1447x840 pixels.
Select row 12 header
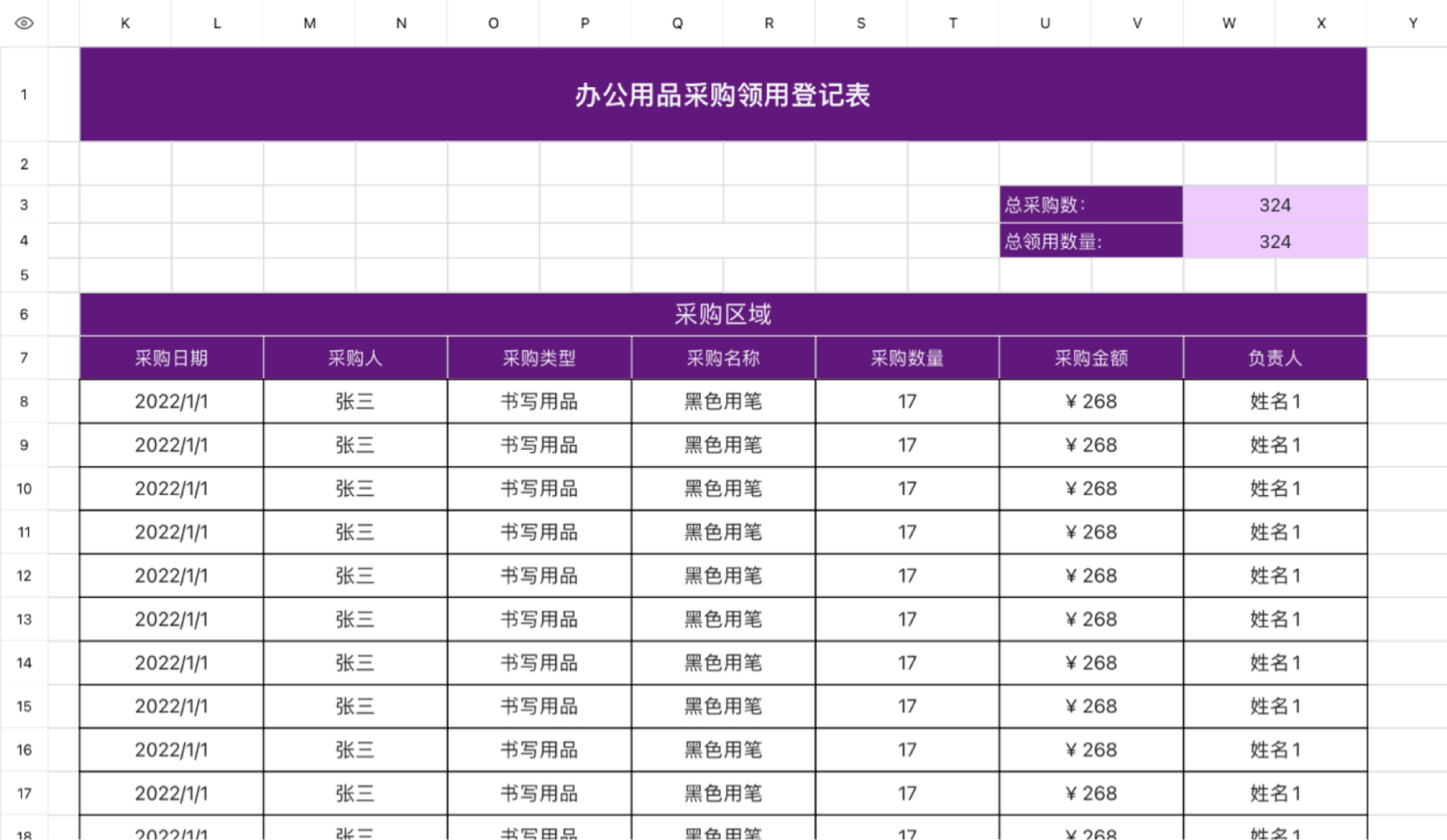(x=24, y=575)
